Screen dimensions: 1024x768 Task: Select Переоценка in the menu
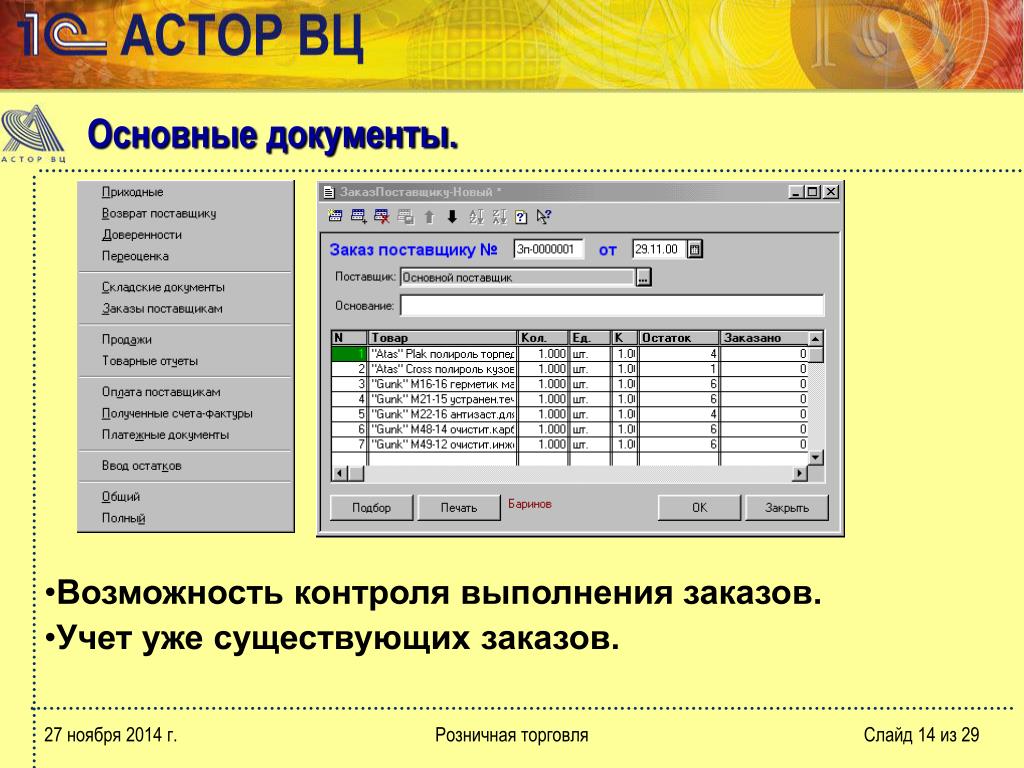[x=135, y=256]
